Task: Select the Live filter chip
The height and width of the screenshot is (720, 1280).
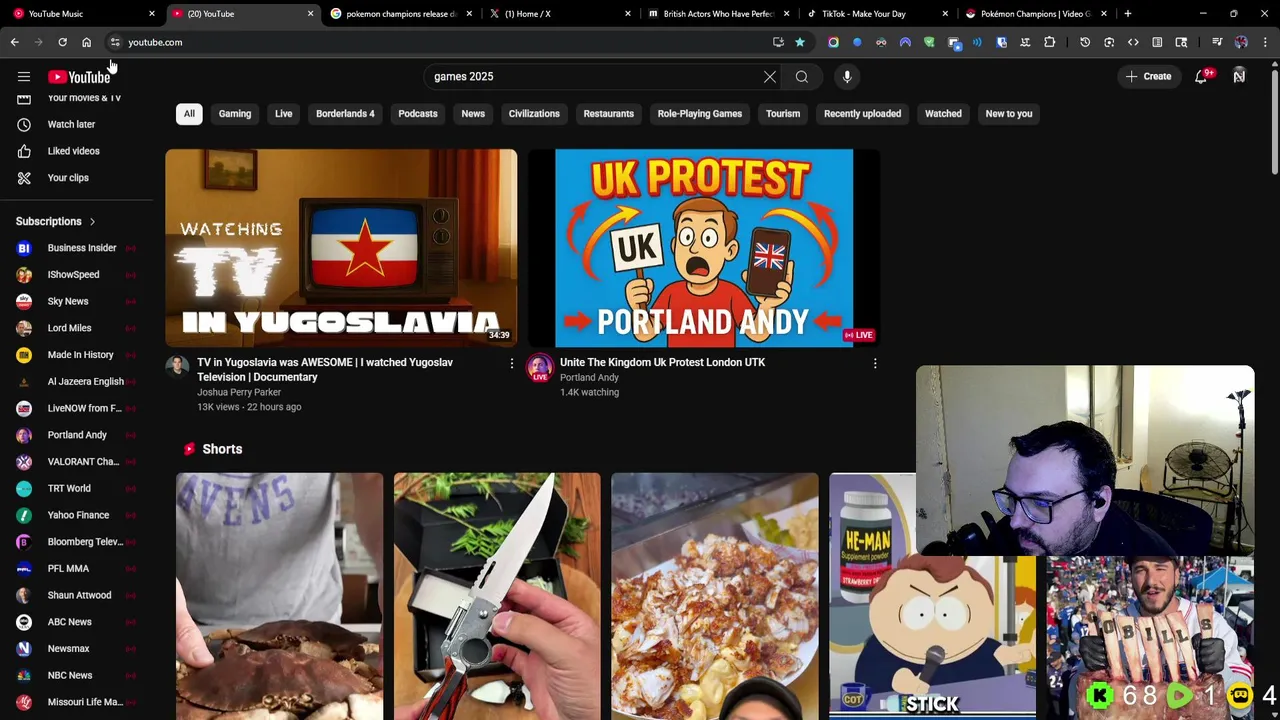Action: (284, 114)
